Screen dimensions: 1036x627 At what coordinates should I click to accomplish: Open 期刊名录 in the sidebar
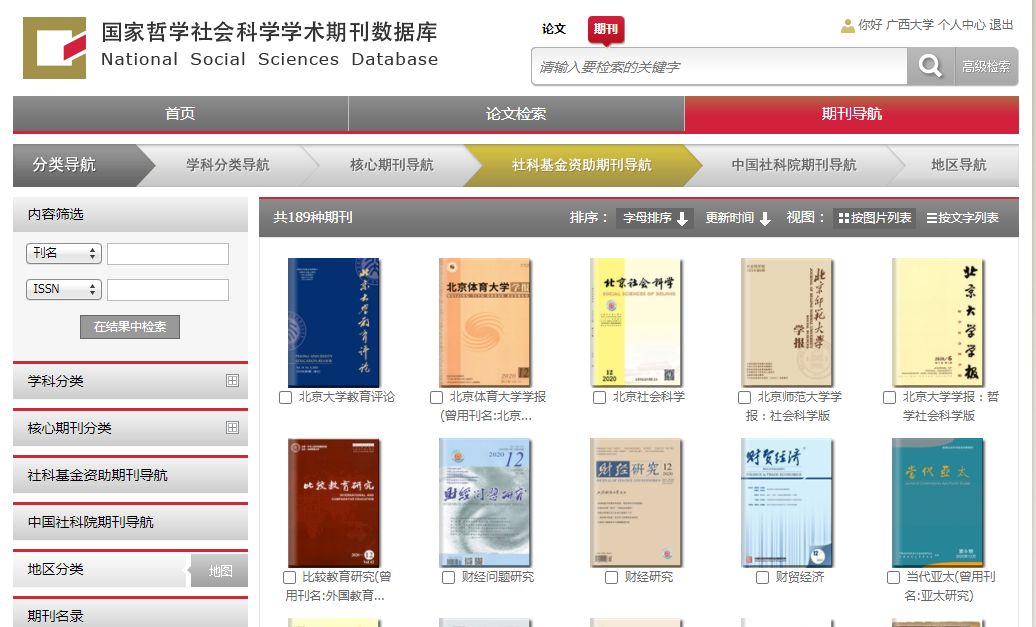point(130,614)
